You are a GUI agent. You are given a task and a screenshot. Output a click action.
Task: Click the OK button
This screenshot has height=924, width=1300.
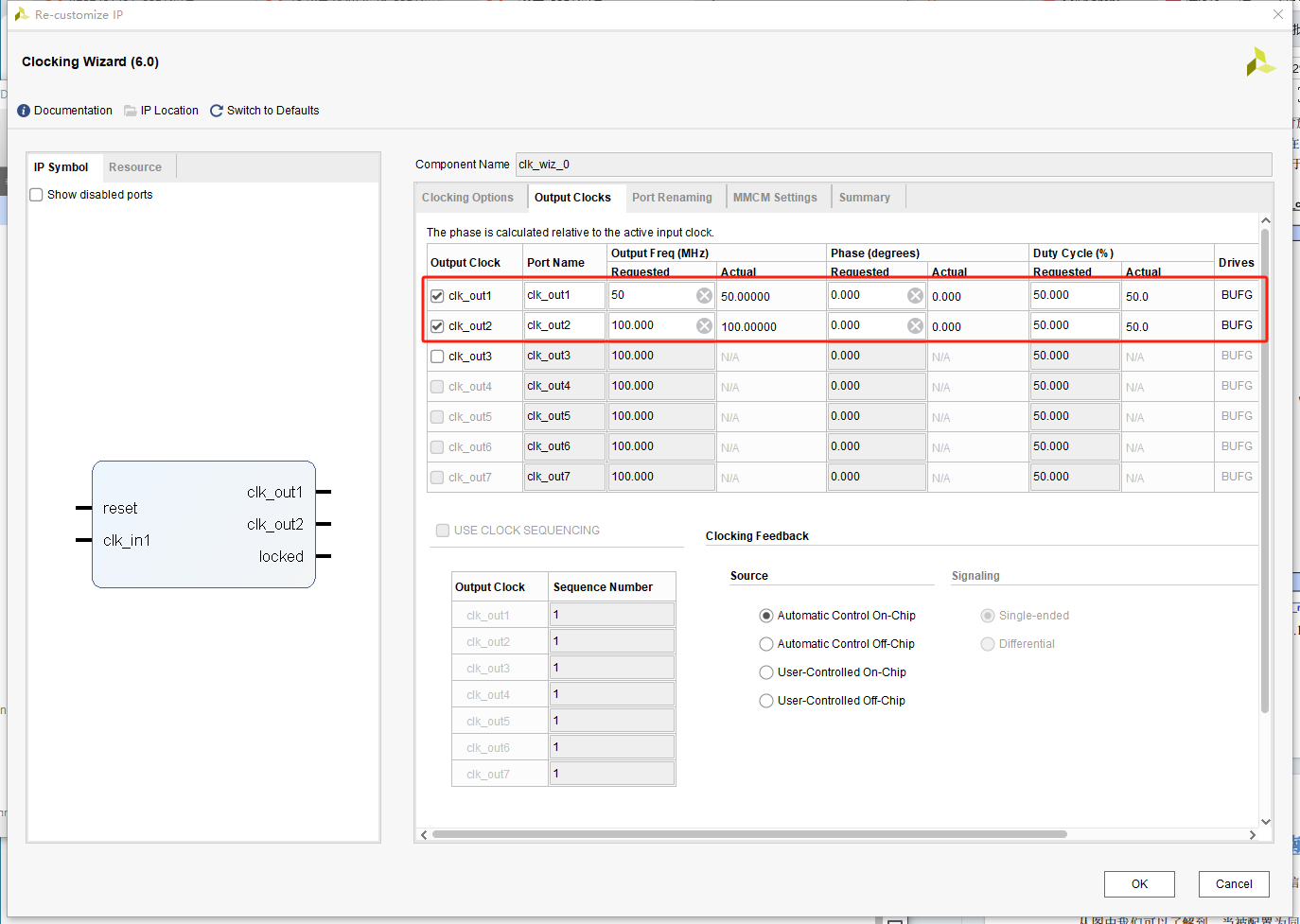(1139, 884)
